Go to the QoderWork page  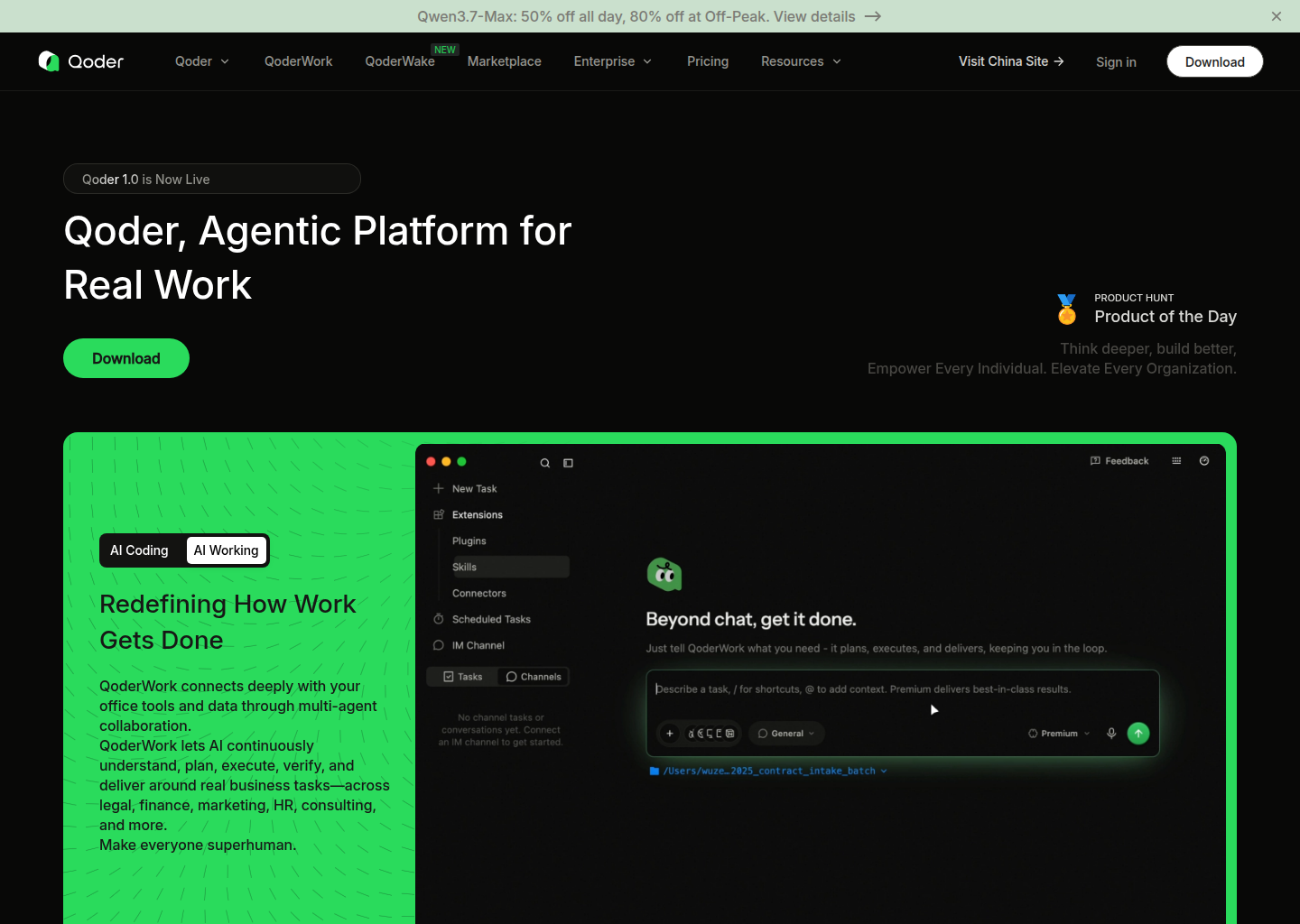[x=298, y=61]
